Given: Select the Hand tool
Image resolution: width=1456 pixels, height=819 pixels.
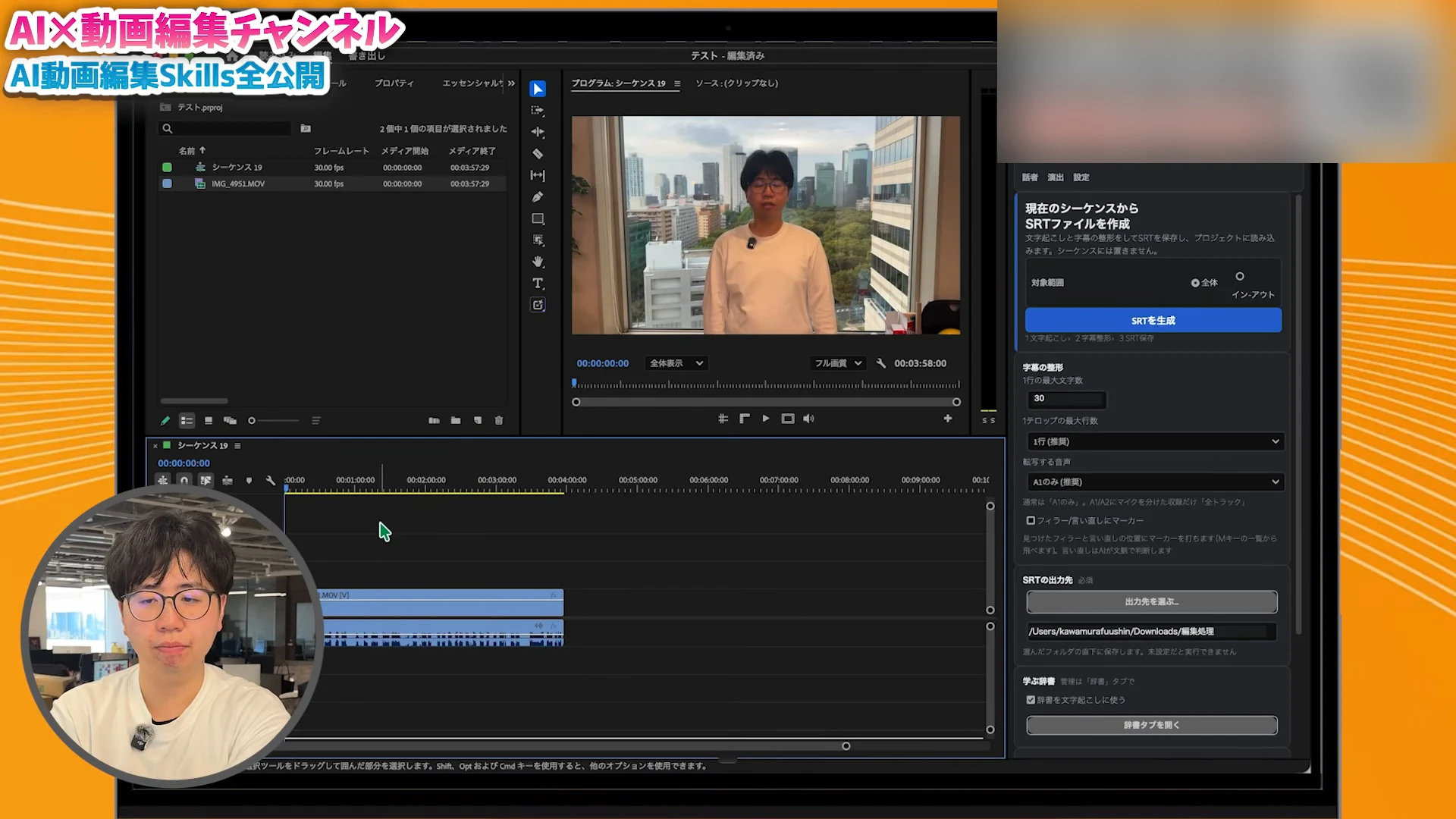Looking at the screenshot, I should click(x=538, y=262).
